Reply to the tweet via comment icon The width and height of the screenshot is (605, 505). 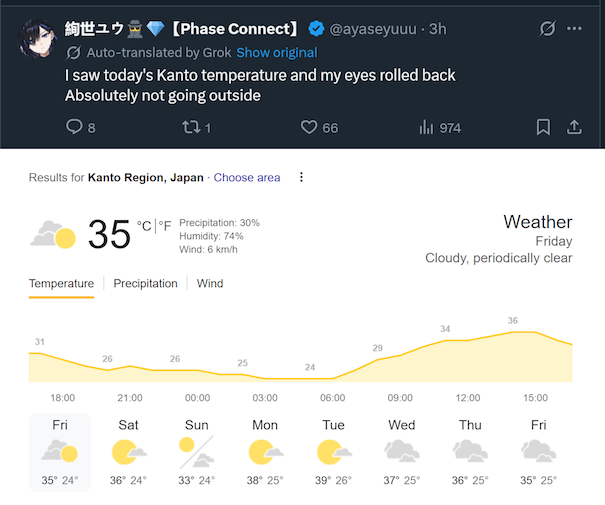tap(74, 127)
